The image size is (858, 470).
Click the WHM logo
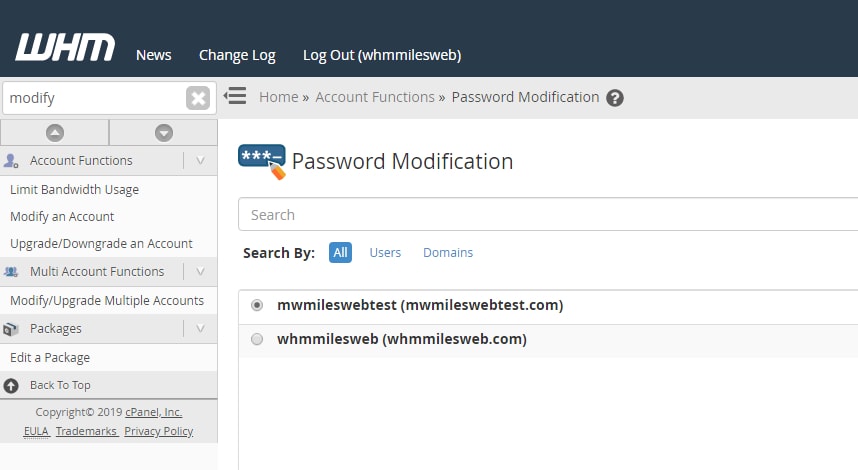click(x=65, y=47)
